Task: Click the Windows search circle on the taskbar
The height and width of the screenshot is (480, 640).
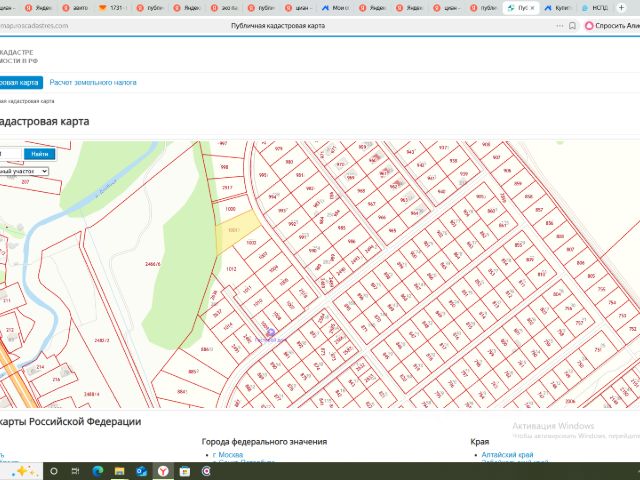Action: (53, 471)
